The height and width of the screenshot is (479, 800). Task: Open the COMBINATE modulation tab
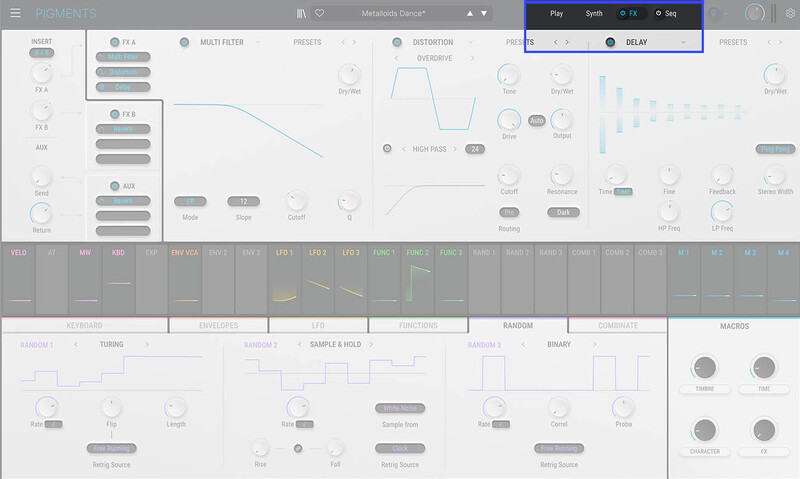pos(617,325)
